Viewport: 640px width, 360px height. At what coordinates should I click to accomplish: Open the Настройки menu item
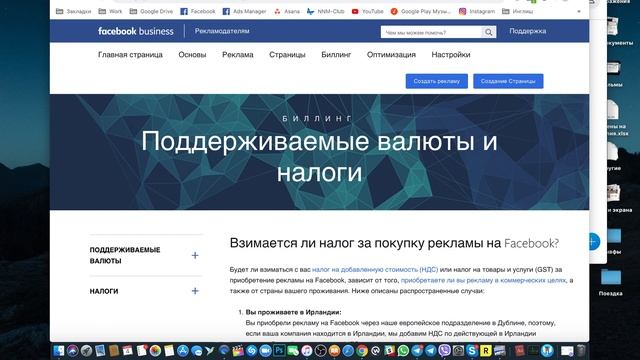click(451, 55)
